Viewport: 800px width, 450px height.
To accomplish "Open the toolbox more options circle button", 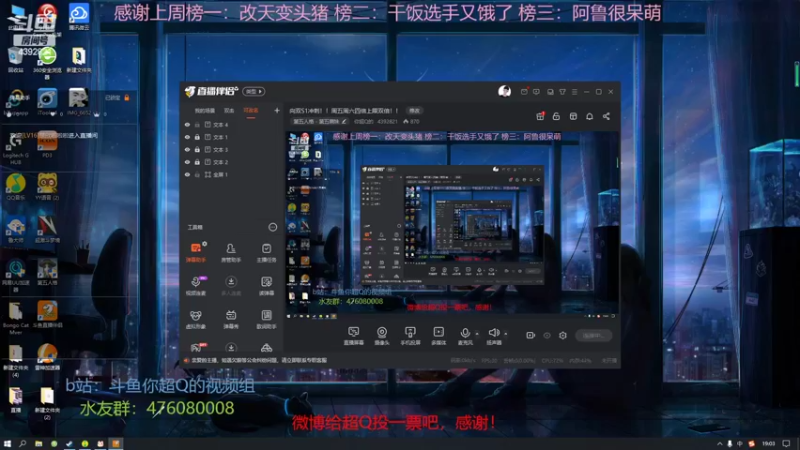I will 272,227.
